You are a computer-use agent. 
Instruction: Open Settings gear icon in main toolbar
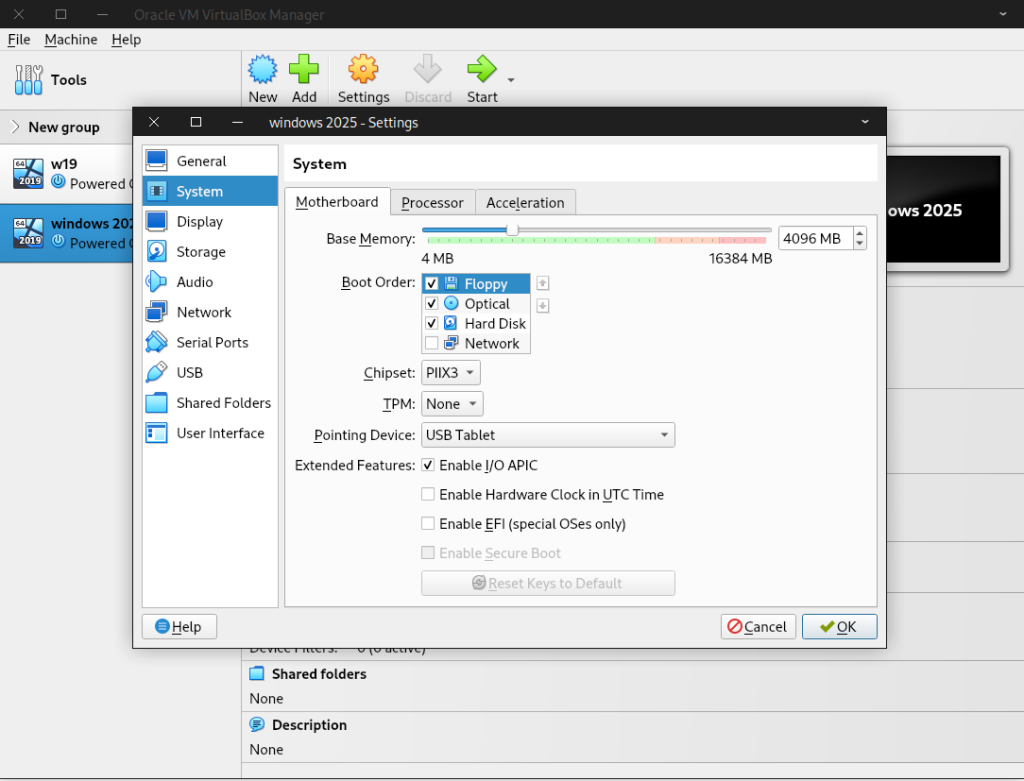363,69
